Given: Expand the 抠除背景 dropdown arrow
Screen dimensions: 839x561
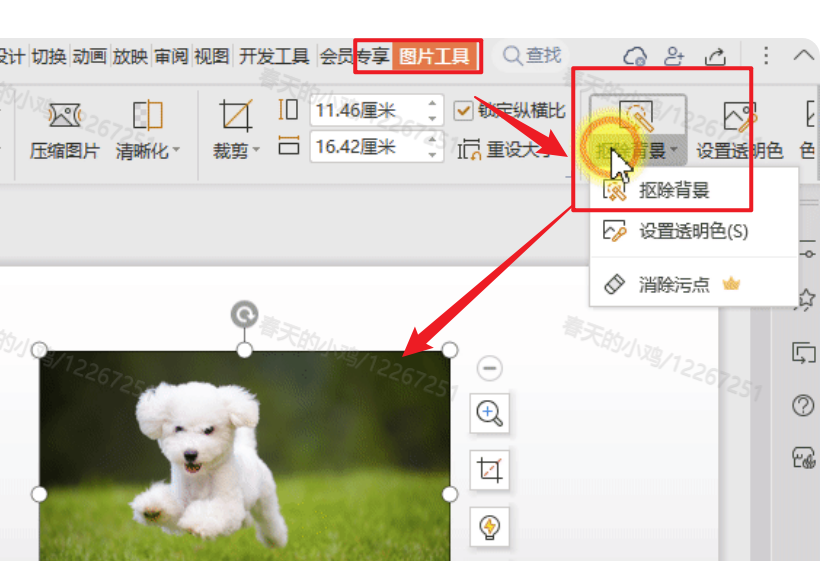Looking at the screenshot, I should coord(674,150).
